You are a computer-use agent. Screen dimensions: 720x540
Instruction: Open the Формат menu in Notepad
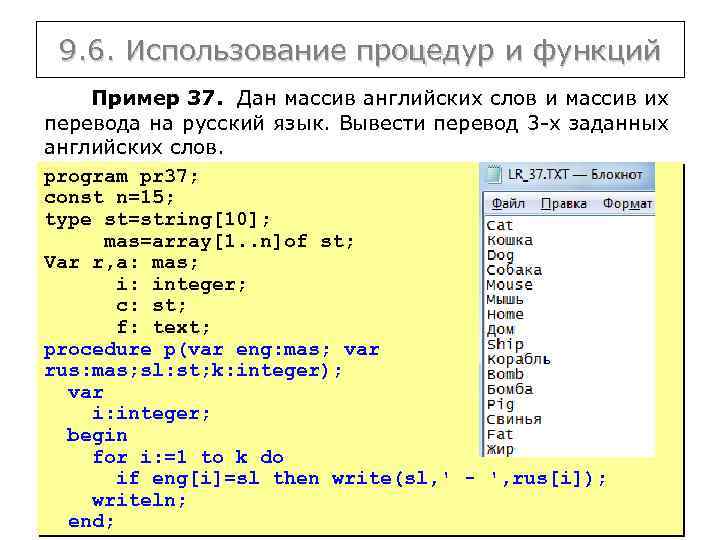[x=627, y=203]
